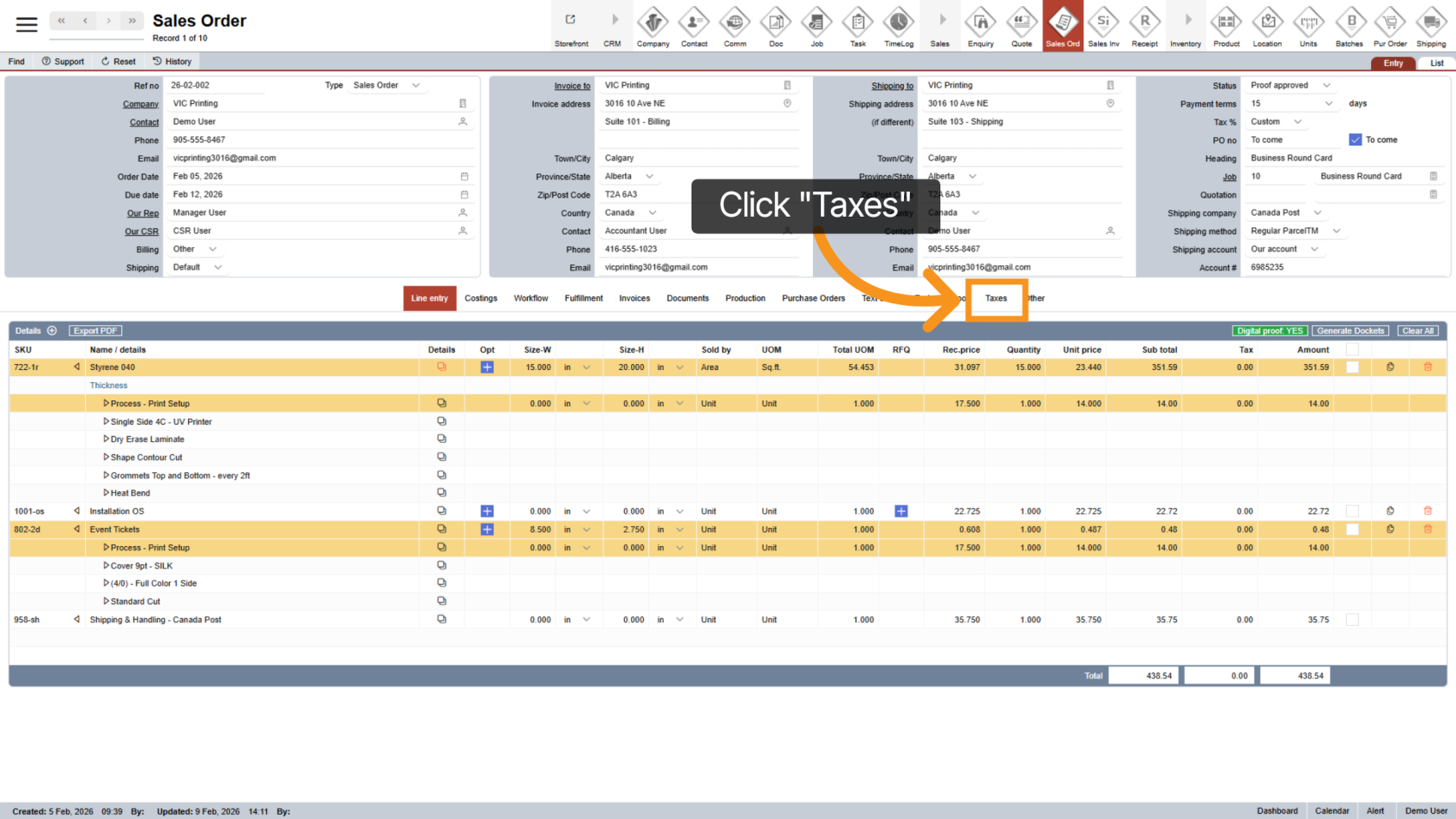Viewport: 1456px width, 819px height.
Task: Click the Export PDF button
Action: 95,331
